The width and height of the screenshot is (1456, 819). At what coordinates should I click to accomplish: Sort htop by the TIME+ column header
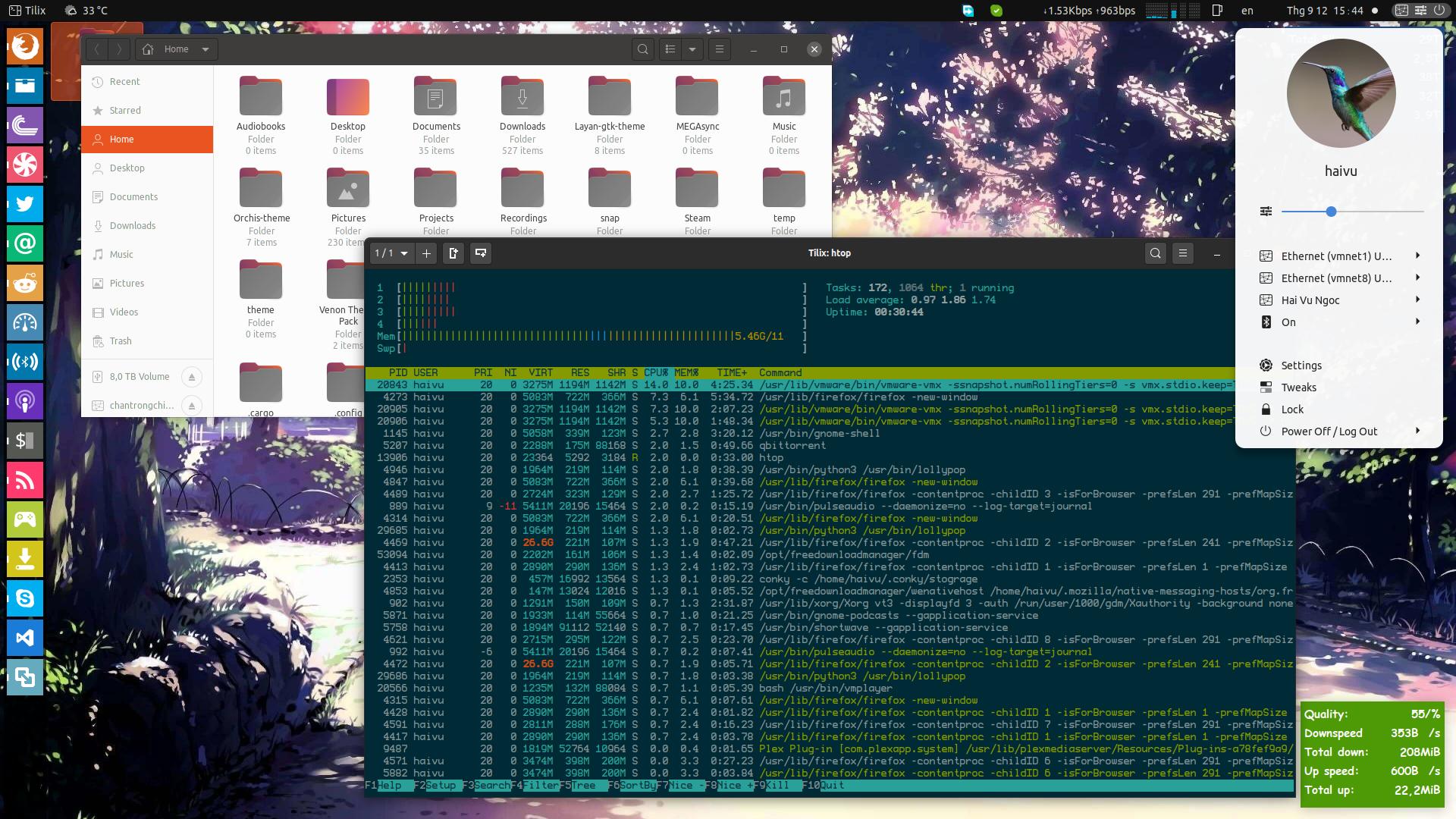pos(732,373)
